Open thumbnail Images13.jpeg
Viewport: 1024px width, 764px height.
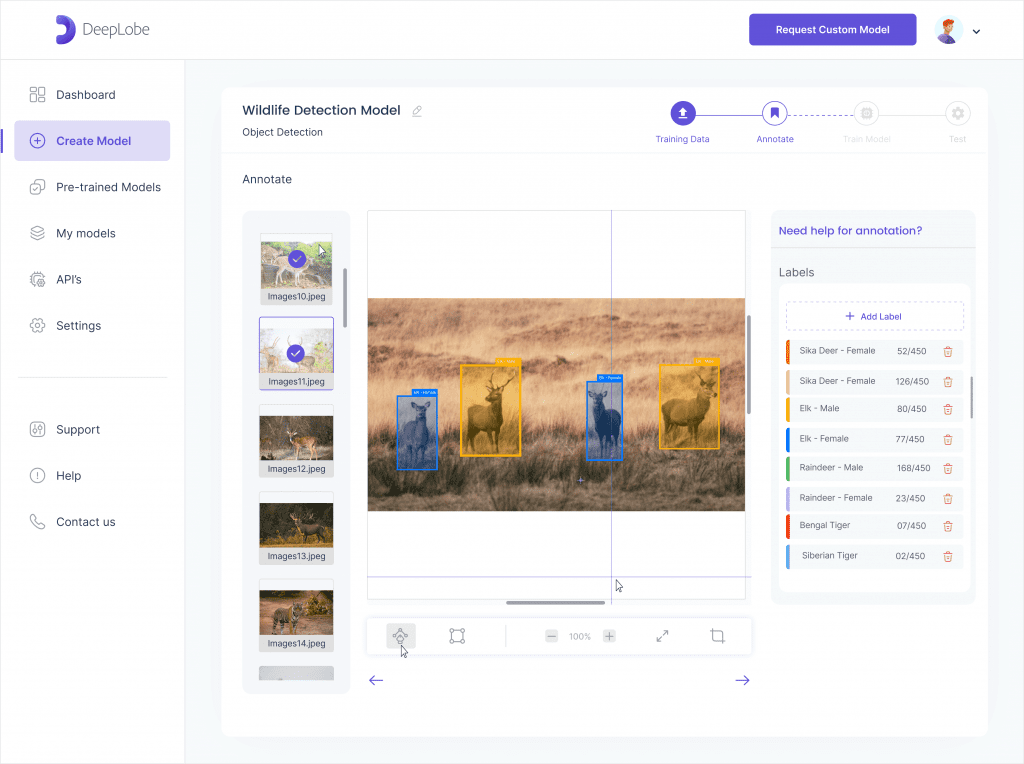[x=296, y=528]
